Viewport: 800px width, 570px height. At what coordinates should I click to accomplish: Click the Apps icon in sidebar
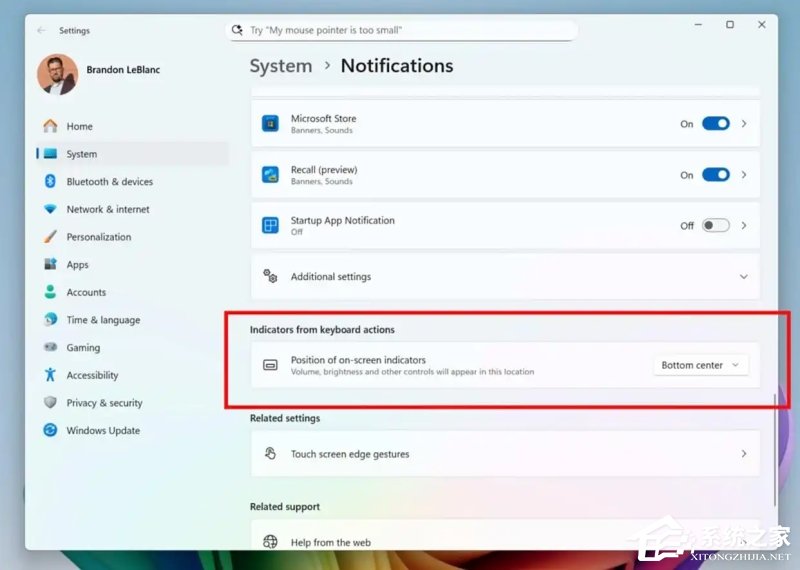pos(50,264)
